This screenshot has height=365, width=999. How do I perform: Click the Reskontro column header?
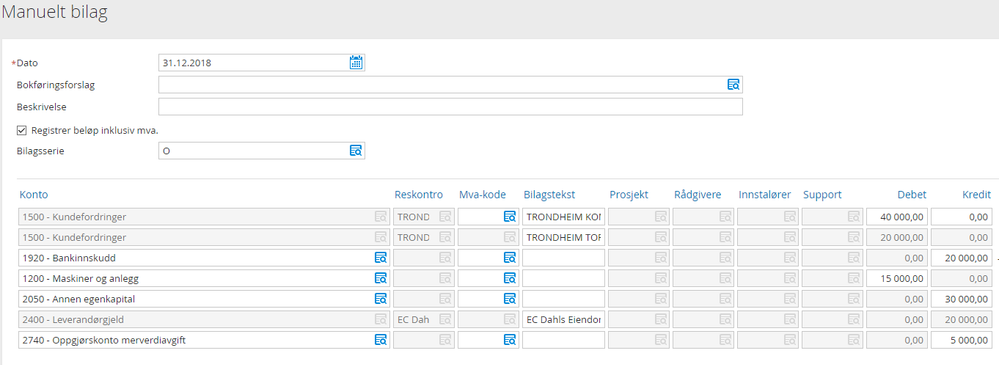(419, 194)
